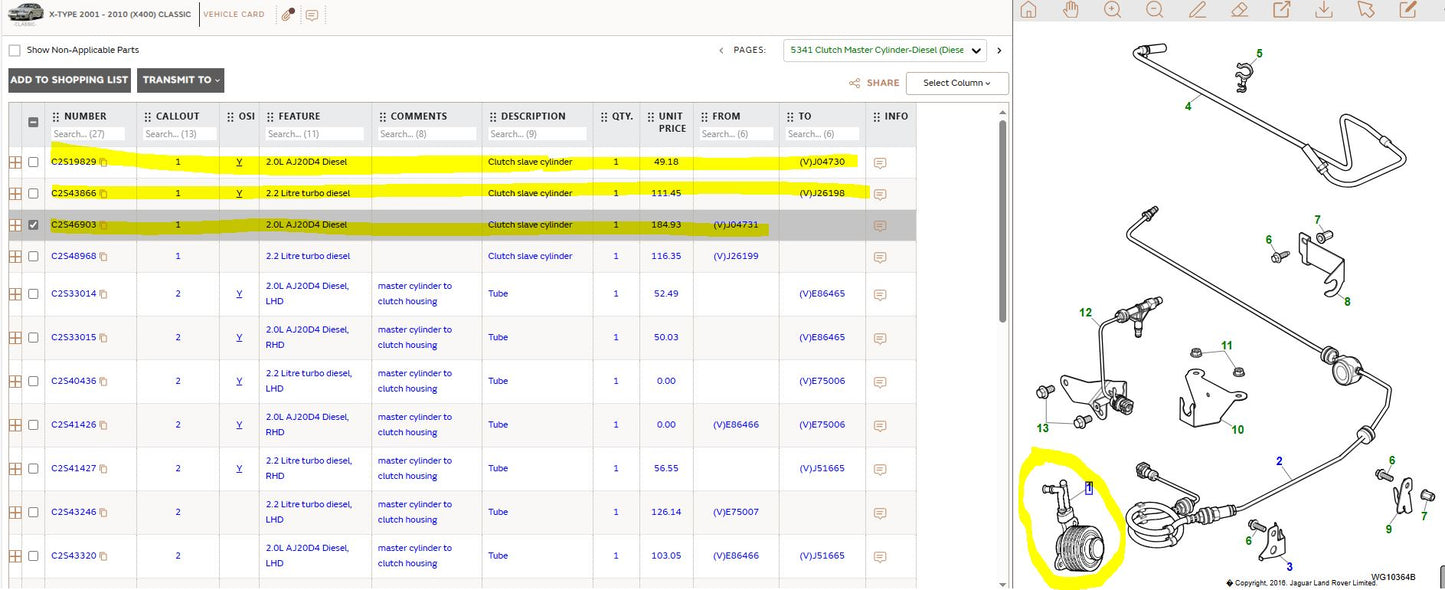The width and height of the screenshot is (1445, 590).
Task: Click the NUMBER column search field
Action: (88, 134)
